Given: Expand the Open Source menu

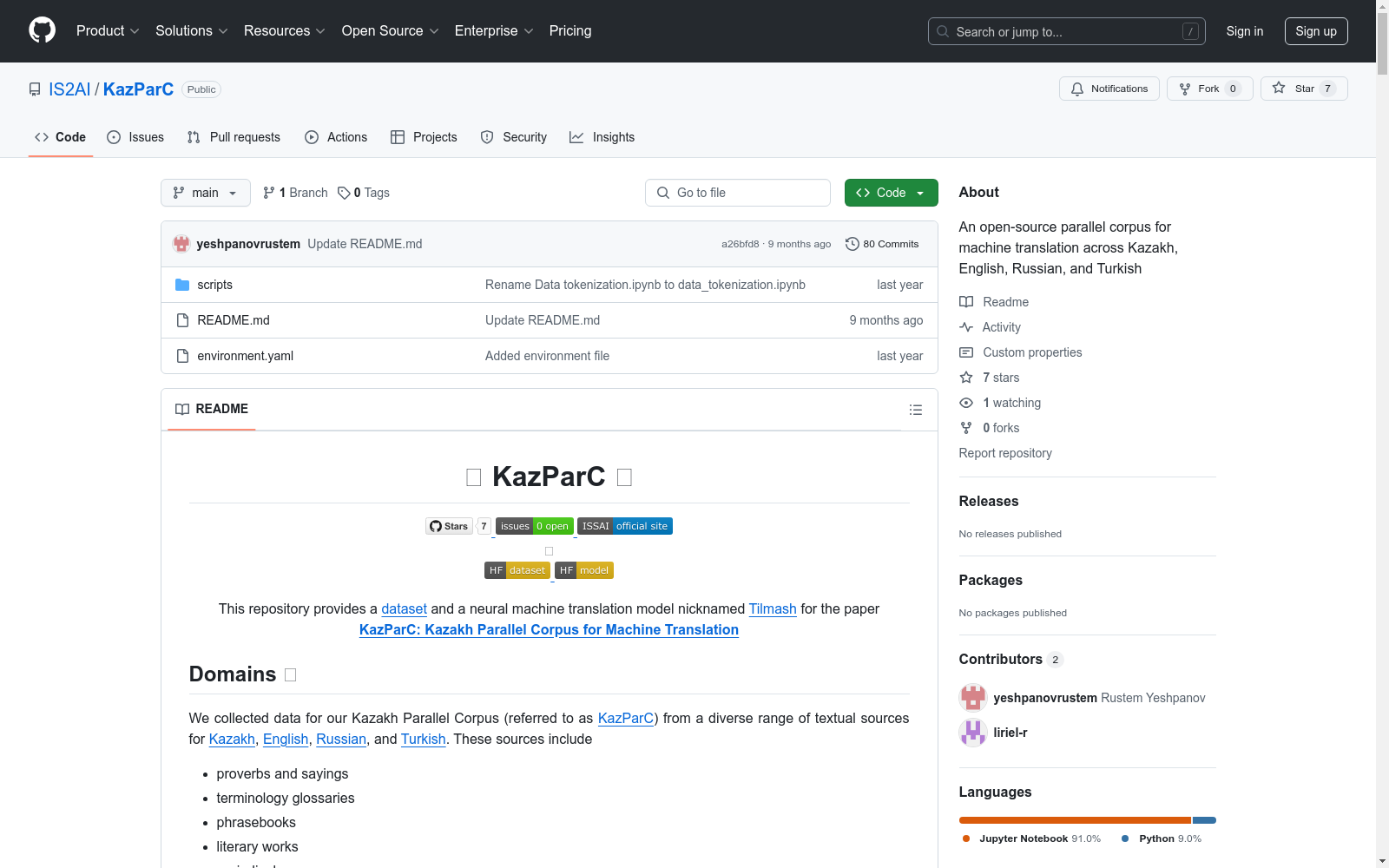Looking at the screenshot, I should coord(391,31).
